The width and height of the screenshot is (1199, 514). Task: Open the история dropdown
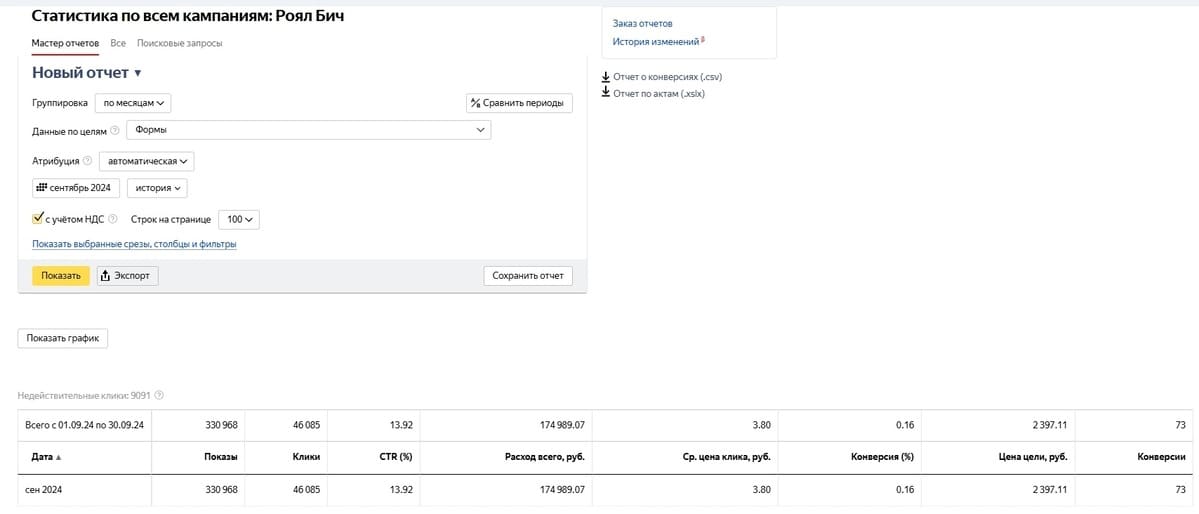(x=157, y=187)
